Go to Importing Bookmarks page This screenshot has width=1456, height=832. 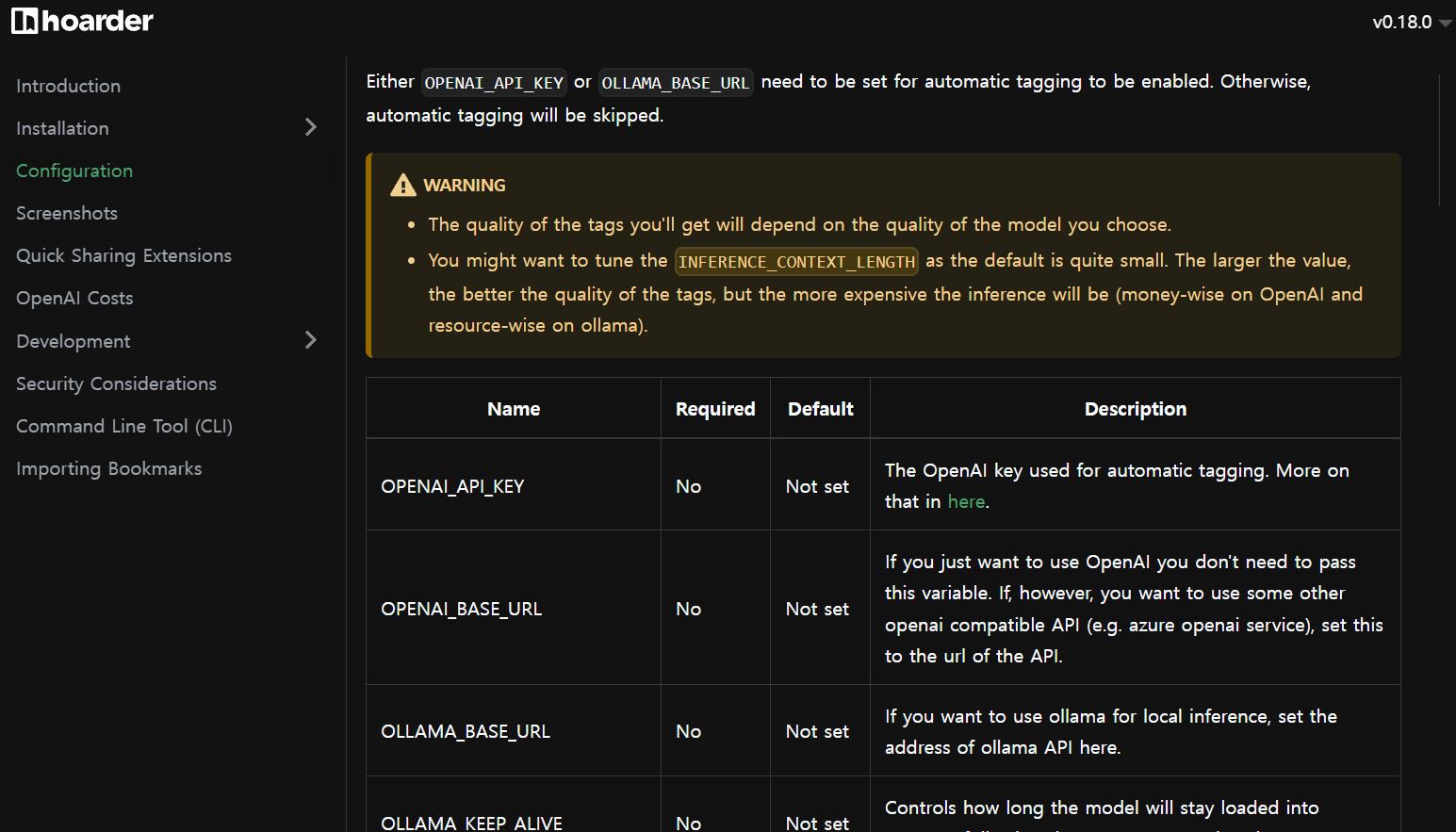coord(108,468)
